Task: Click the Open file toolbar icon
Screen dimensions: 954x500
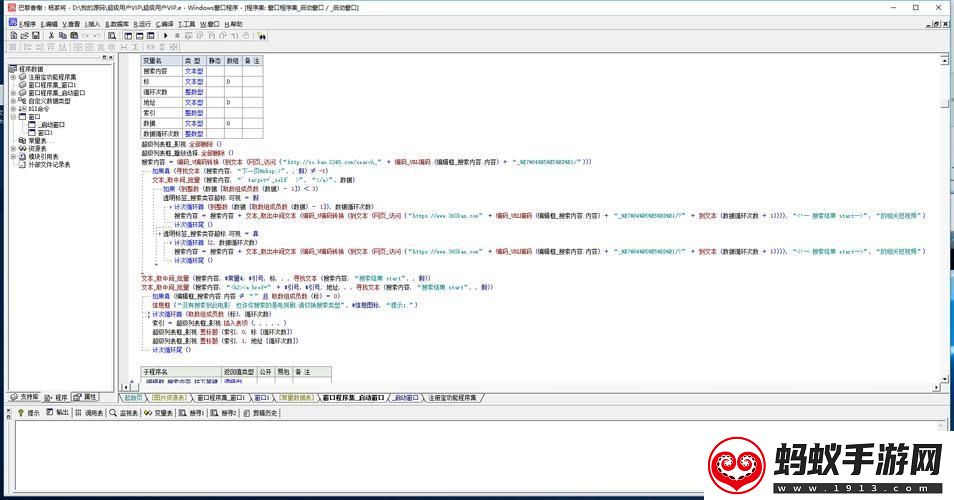Action: point(24,36)
